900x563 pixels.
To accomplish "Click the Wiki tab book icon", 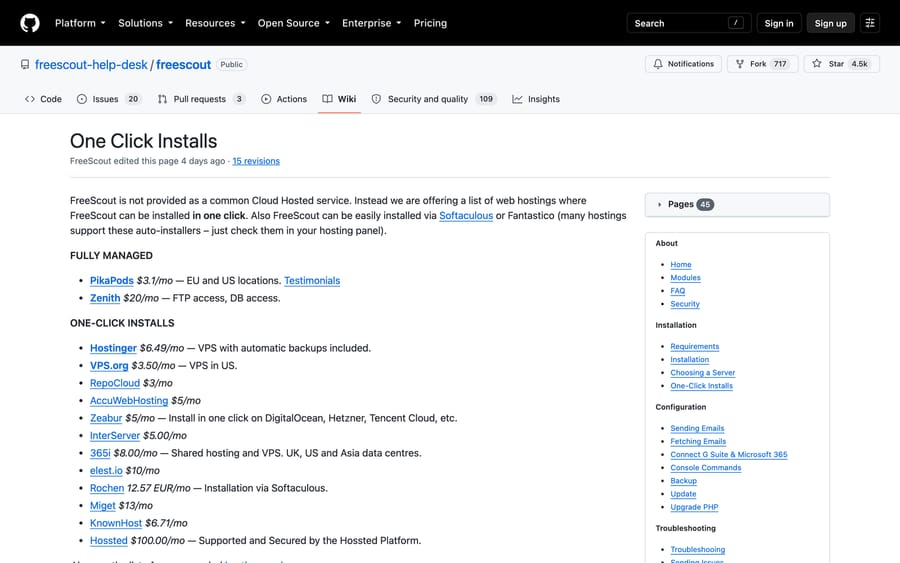I will coord(327,99).
